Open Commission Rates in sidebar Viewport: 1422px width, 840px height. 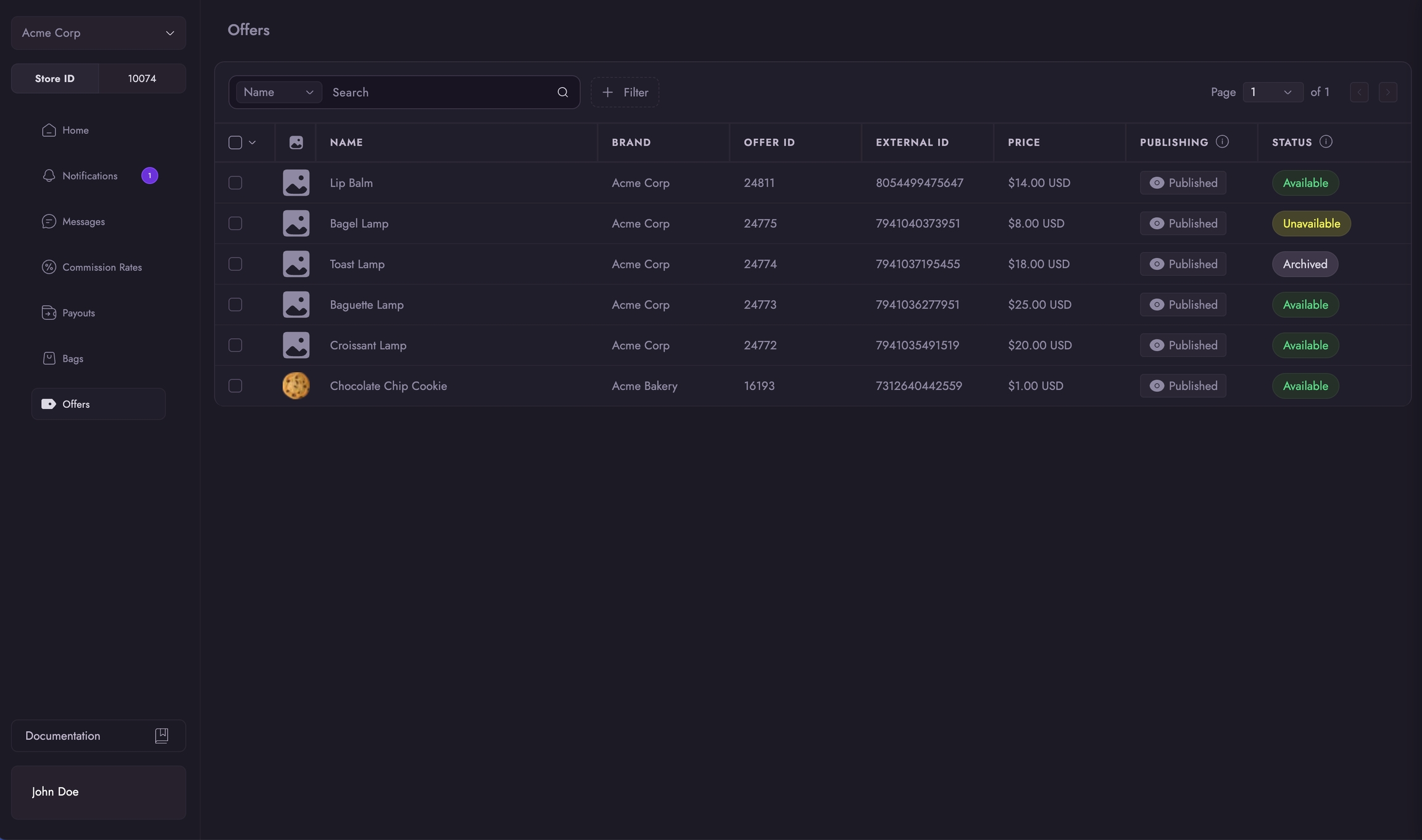point(102,267)
